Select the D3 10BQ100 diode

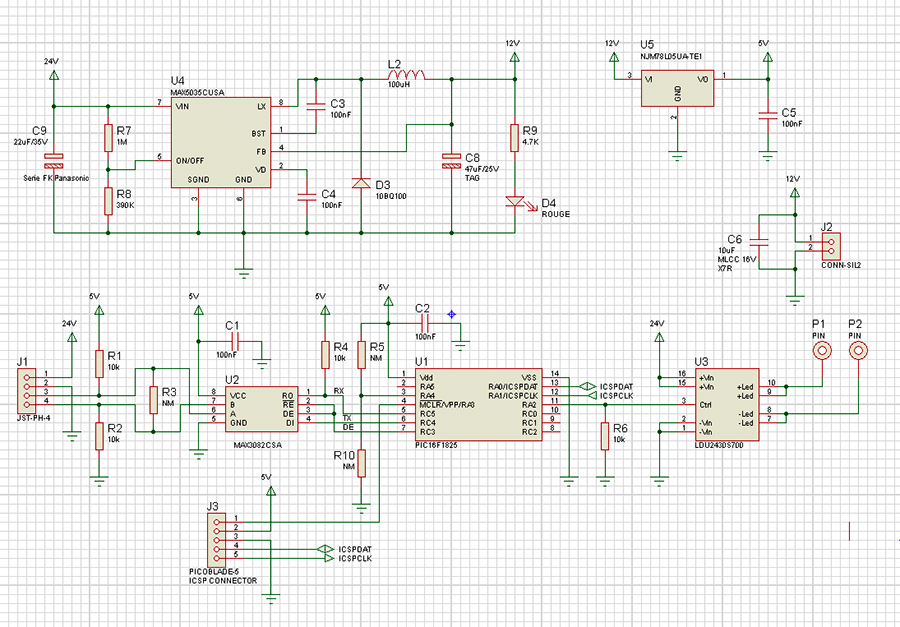click(x=360, y=183)
